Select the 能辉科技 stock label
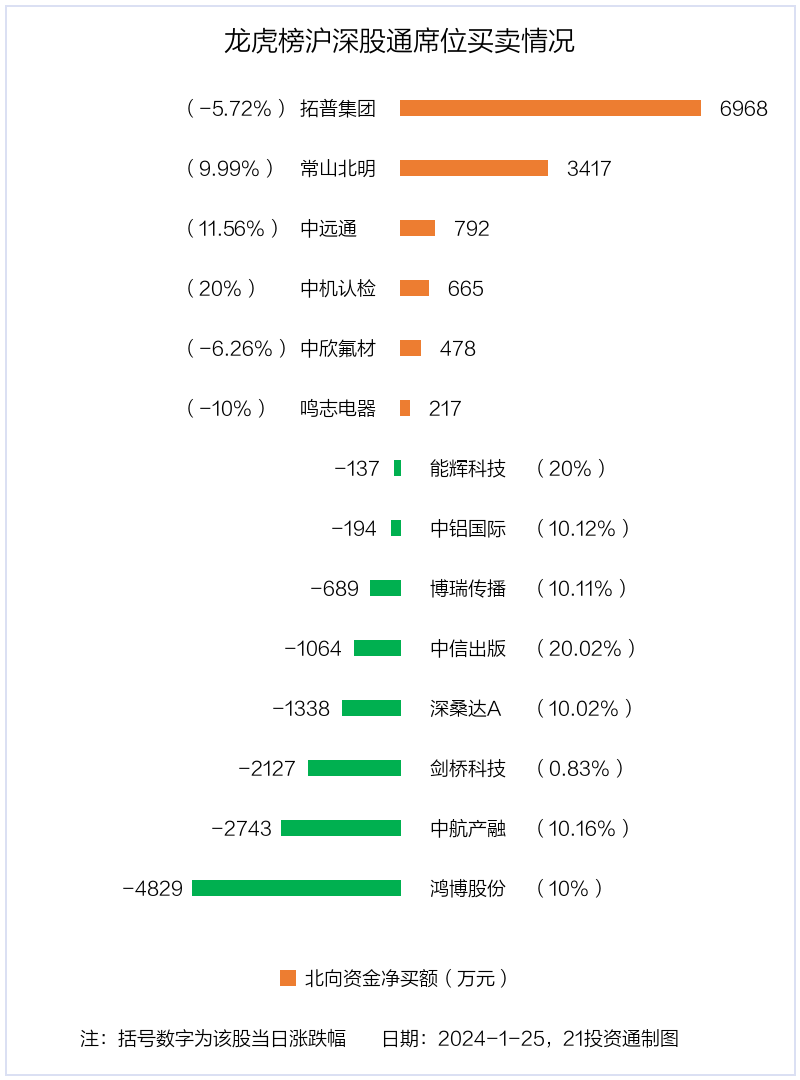Viewport: 800px width, 1080px height. click(x=467, y=469)
